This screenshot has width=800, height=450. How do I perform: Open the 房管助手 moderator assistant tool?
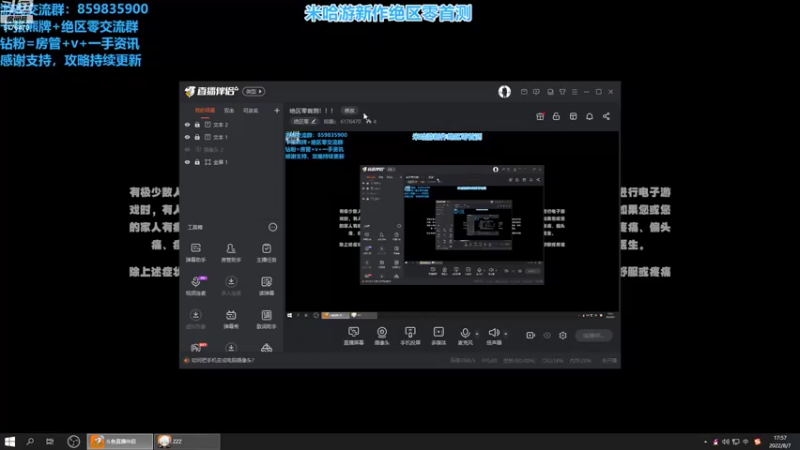pyautogui.click(x=231, y=253)
